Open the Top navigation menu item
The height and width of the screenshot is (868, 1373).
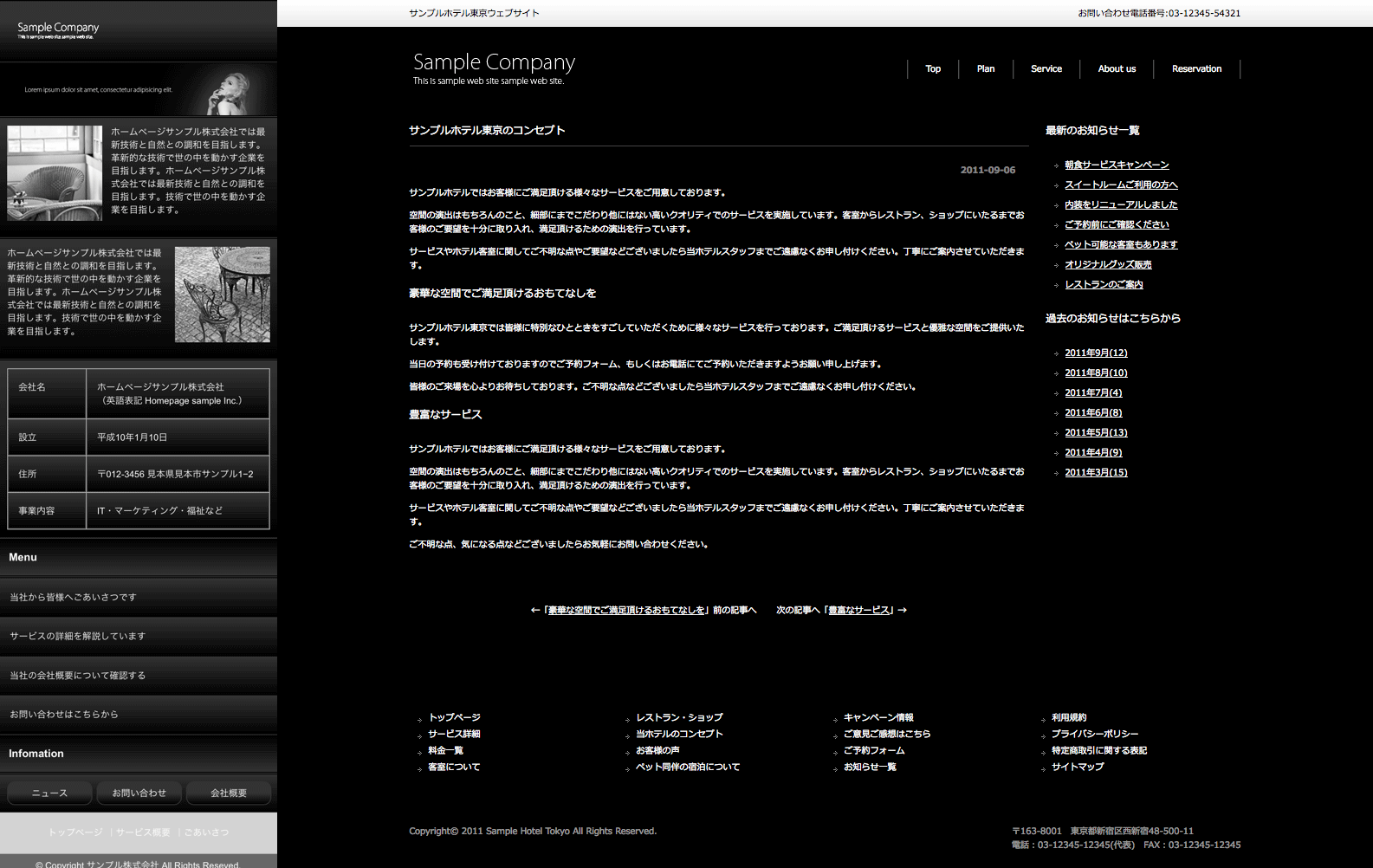pyautogui.click(x=932, y=69)
